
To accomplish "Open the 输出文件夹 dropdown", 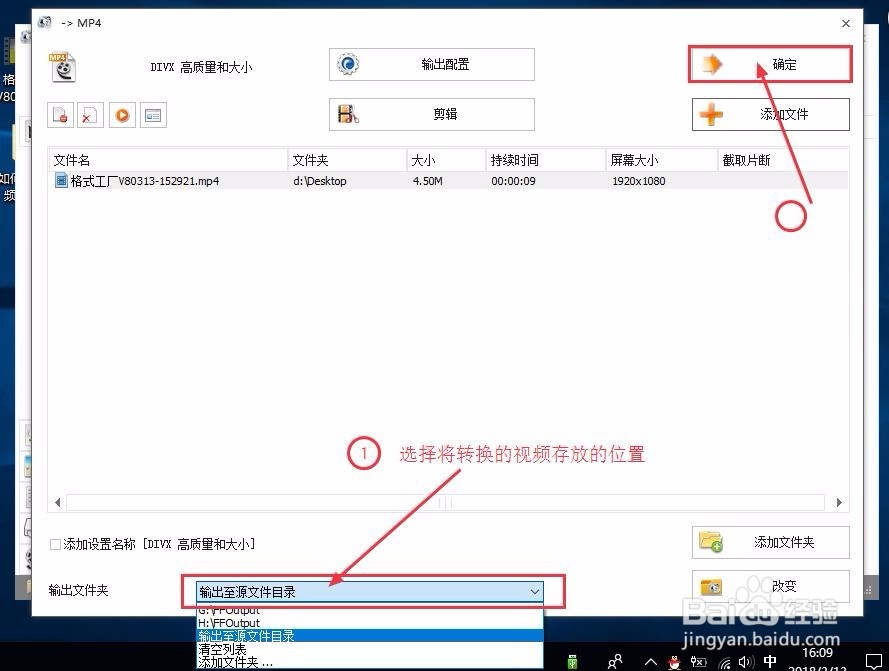I will click(533, 591).
